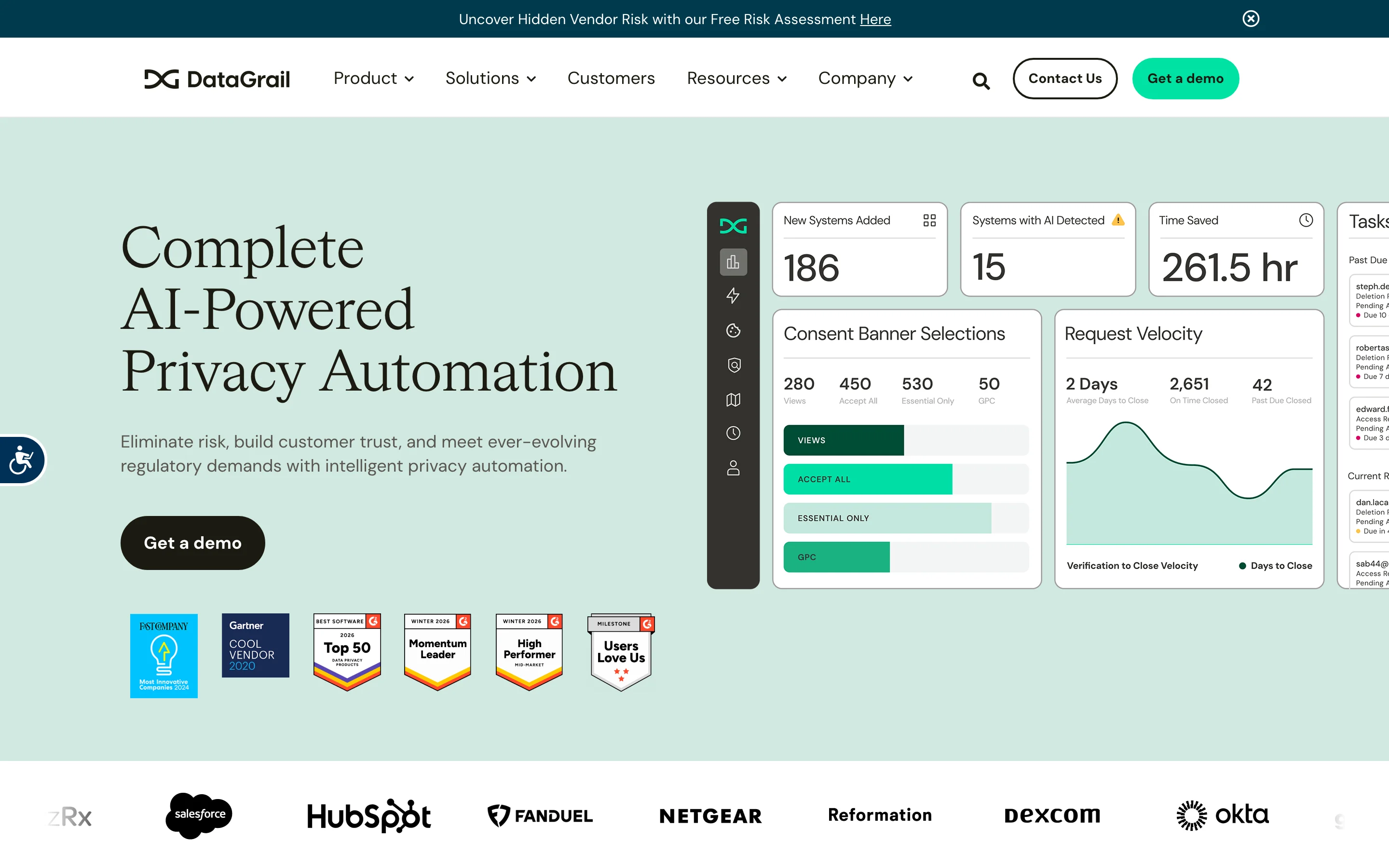Open the Company menu item
The width and height of the screenshot is (1389, 868).
[864, 78]
